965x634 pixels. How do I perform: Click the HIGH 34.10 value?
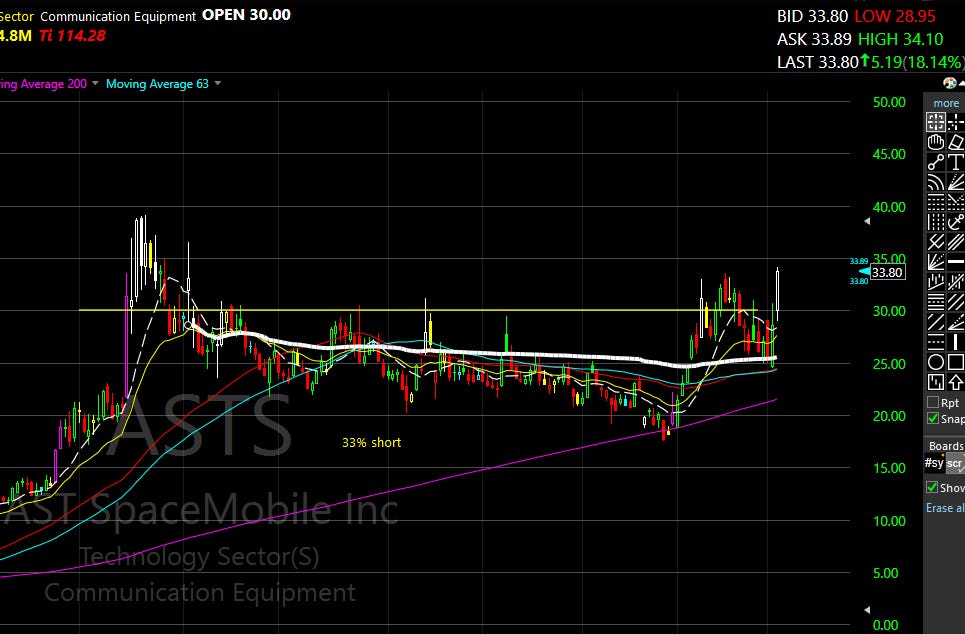click(x=900, y=39)
